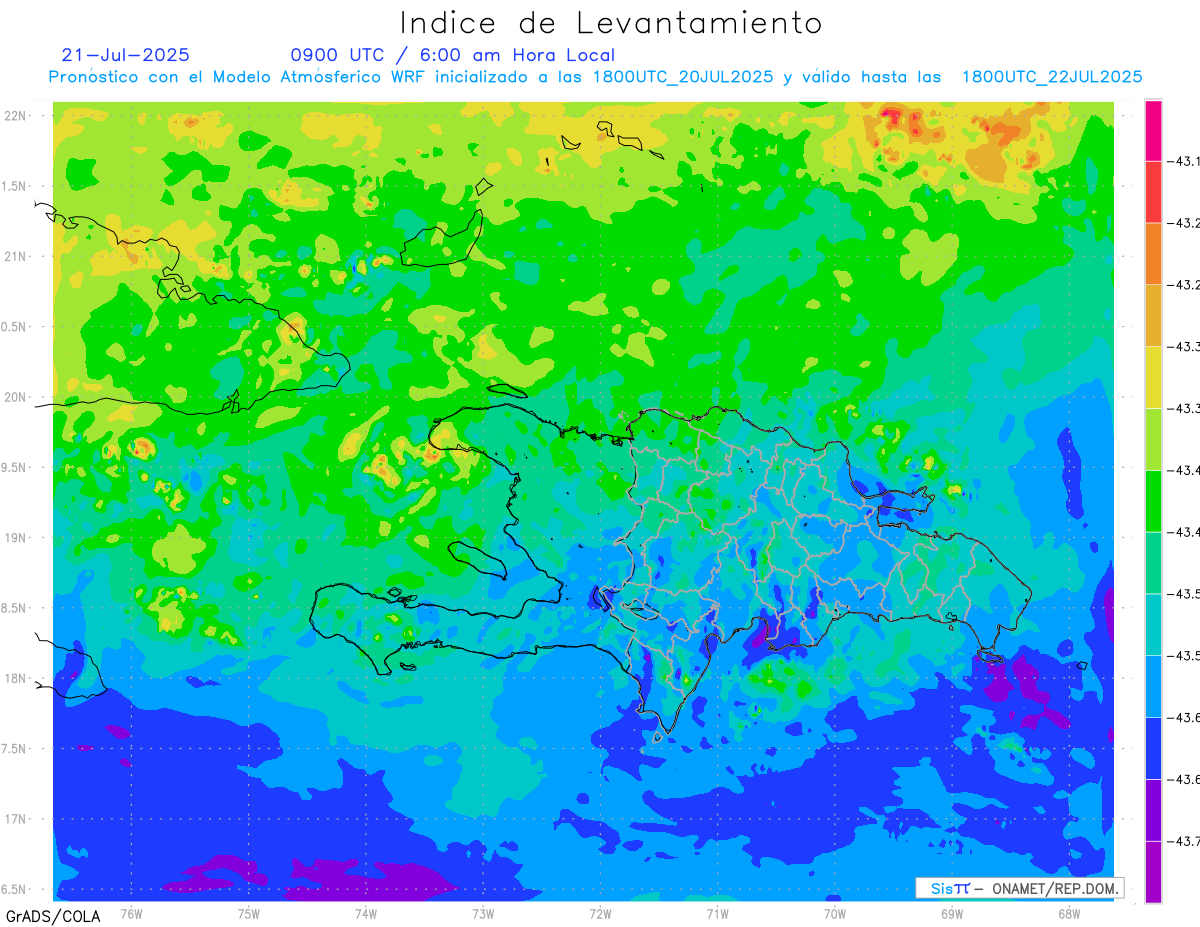This screenshot has width=1200, height=927.
Task: Click the '18N' latitude label
Action: pos(17,679)
